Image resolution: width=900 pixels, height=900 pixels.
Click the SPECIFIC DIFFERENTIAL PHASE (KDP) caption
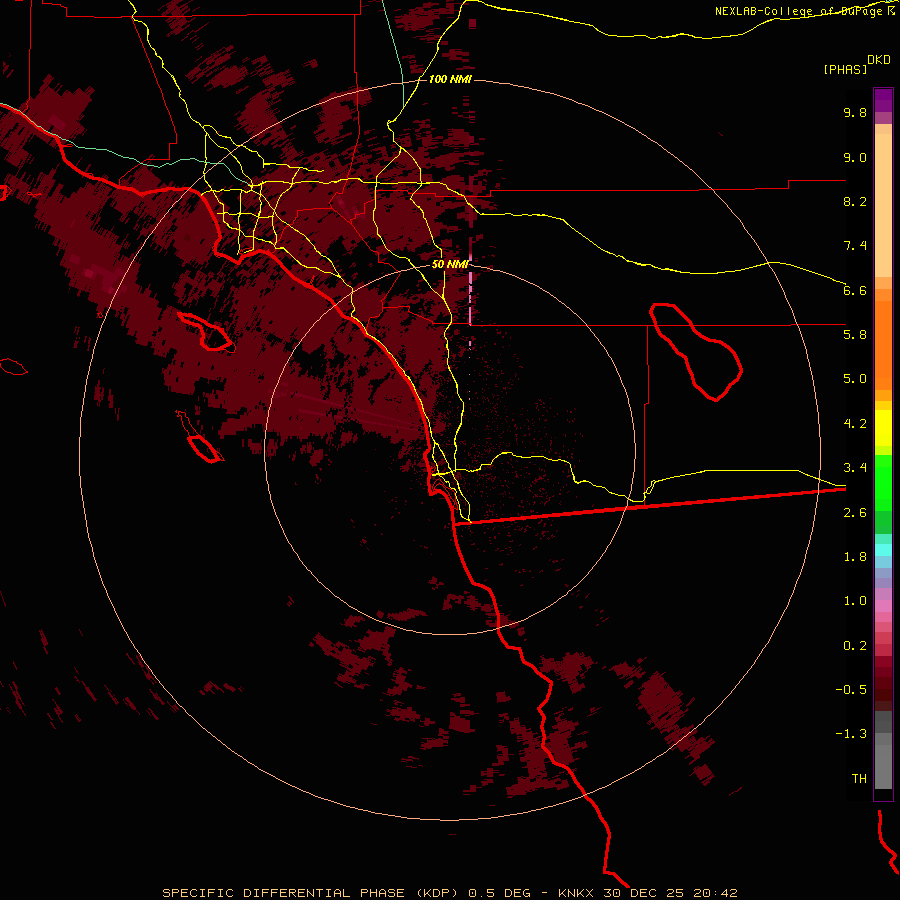(x=309, y=893)
